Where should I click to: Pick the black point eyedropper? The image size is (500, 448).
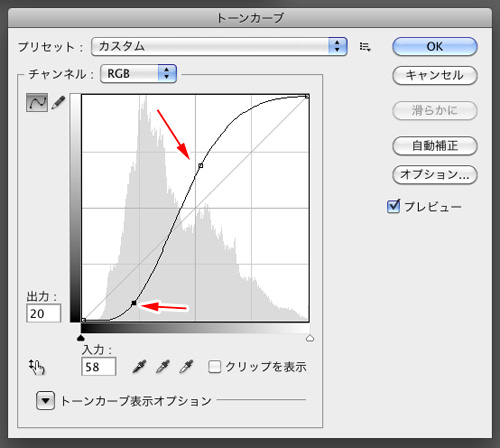139,367
